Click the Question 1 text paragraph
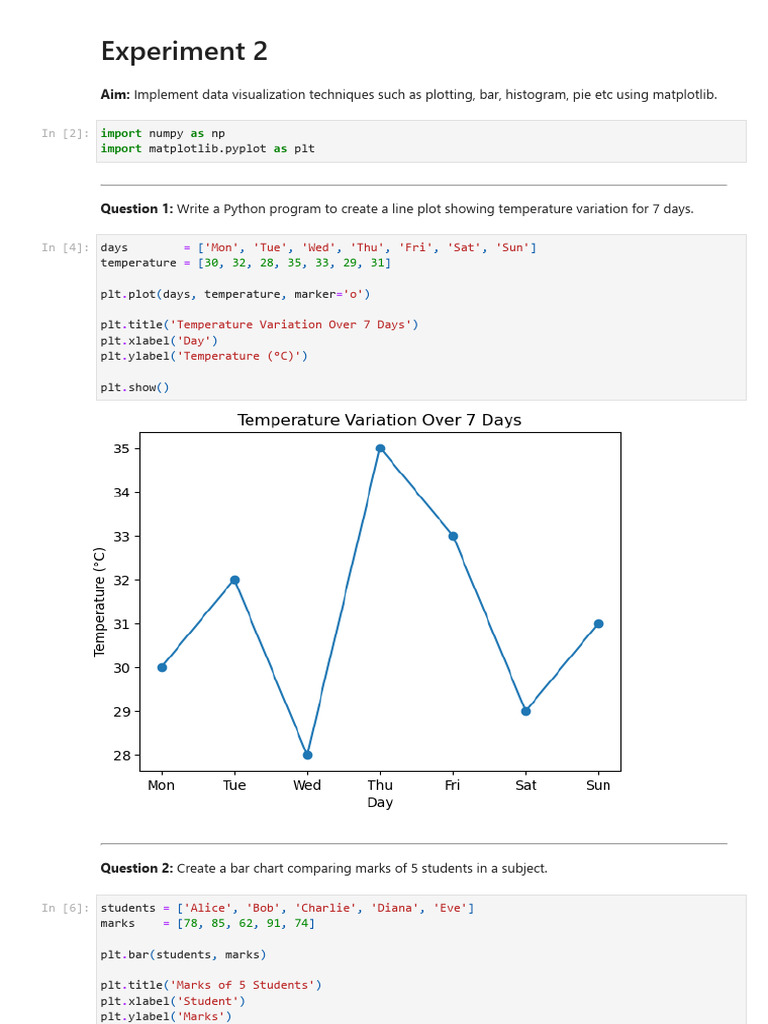The width and height of the screenshot is (768, 1024). (397, 209)
